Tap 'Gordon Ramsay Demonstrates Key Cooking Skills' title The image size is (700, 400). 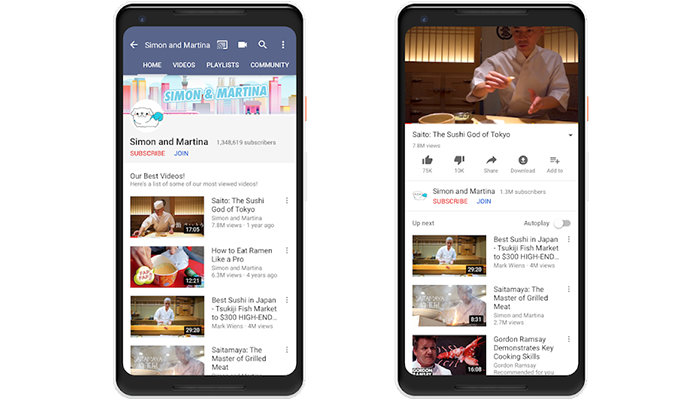click(x=523, y=348)
